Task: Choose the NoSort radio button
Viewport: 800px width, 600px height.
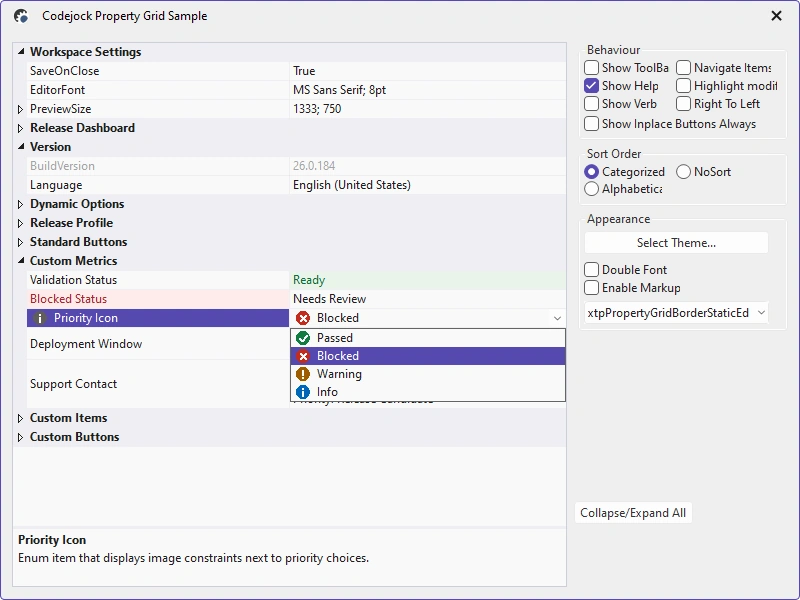Action: pos(684,172)
